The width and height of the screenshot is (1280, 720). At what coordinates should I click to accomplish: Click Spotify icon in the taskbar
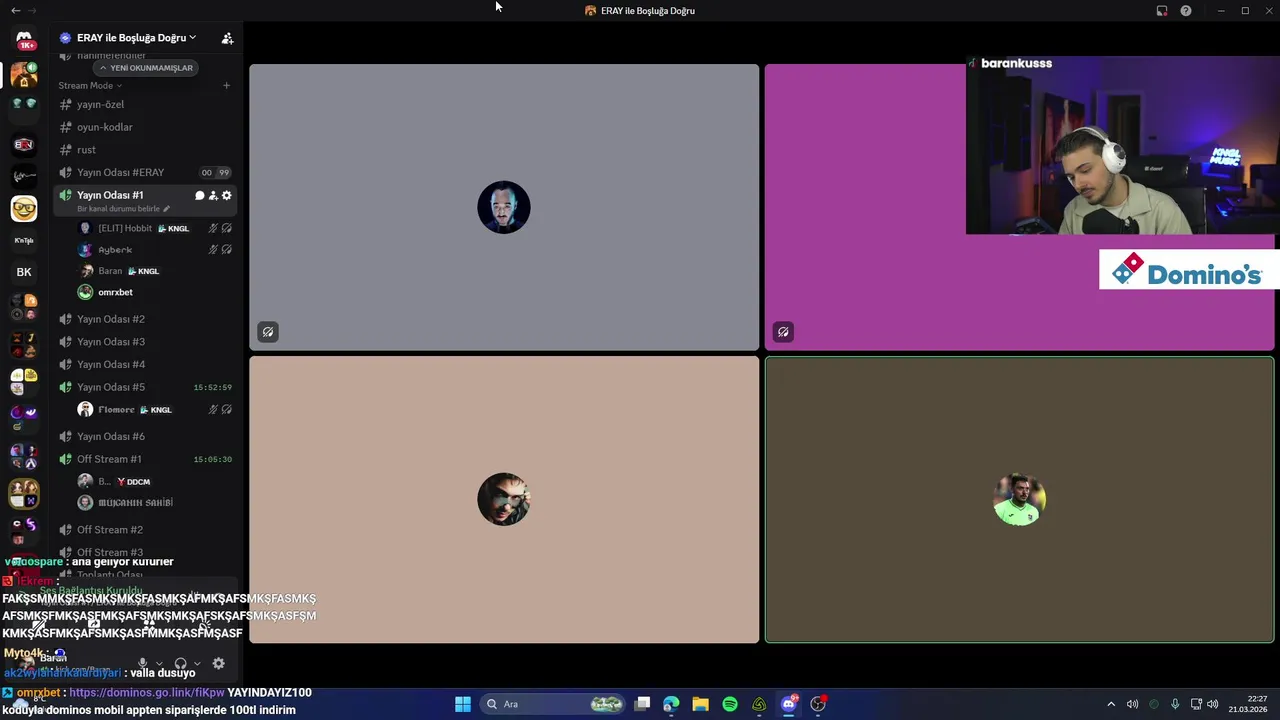730,704
